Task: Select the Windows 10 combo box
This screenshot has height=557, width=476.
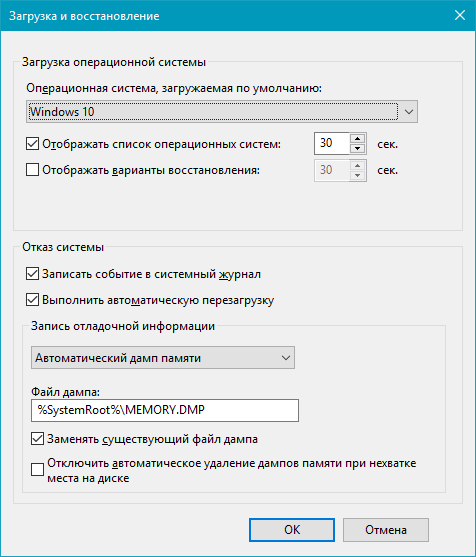Action: click(x=222, y=112)
